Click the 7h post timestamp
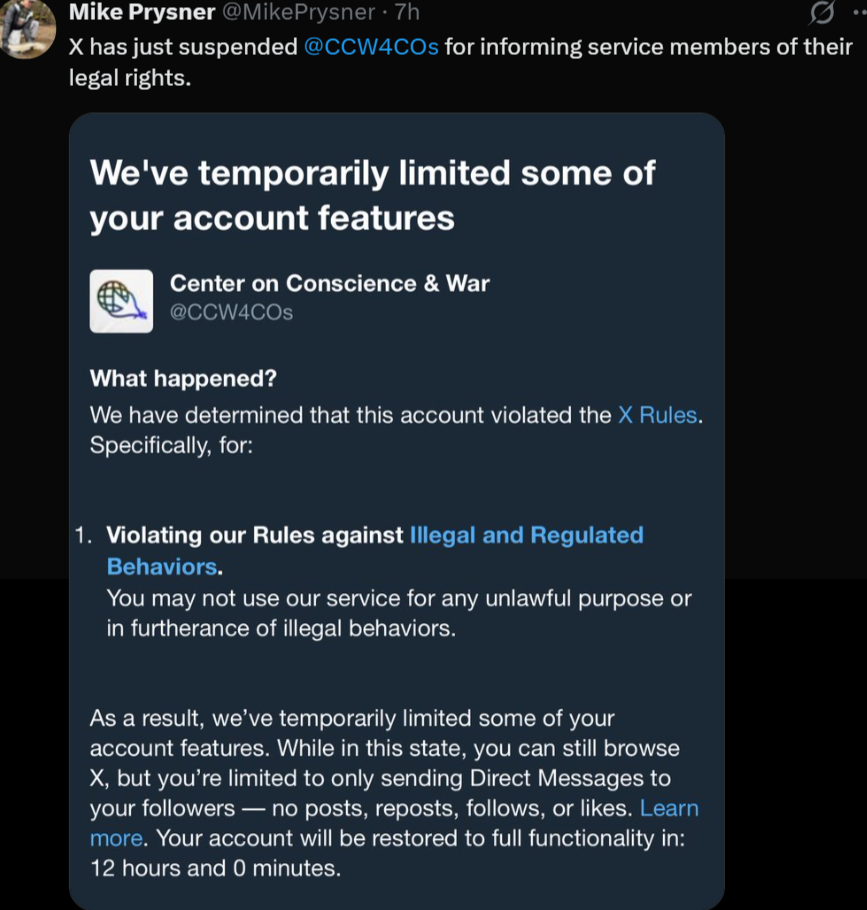867x910 pixels. [x=408, y=13]
